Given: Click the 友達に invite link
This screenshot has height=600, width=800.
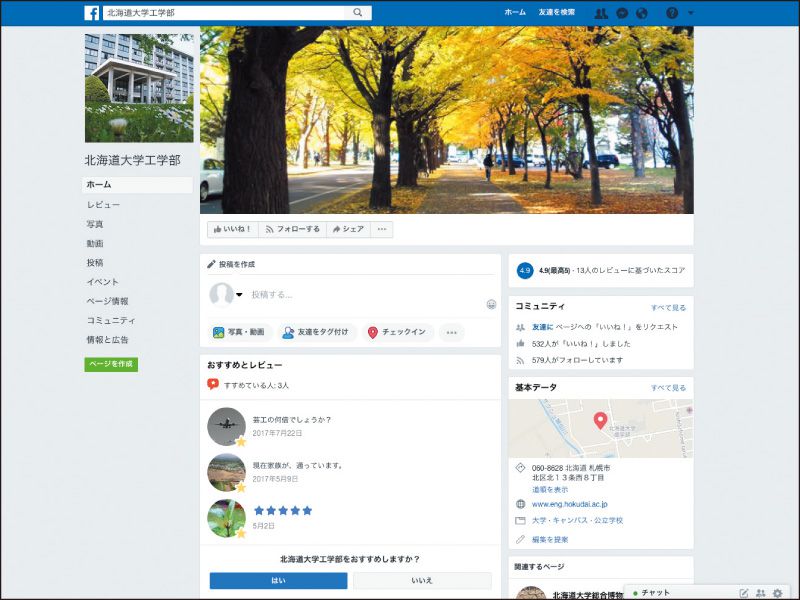Looking at the screenshot, I should [x=542, y=327].
